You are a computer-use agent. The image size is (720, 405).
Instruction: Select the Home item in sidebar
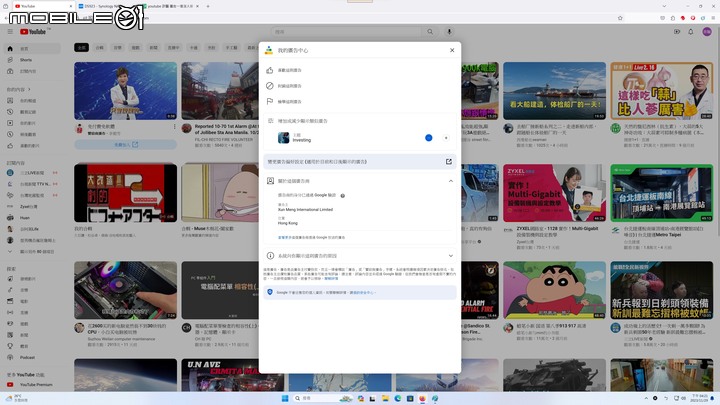32,48
